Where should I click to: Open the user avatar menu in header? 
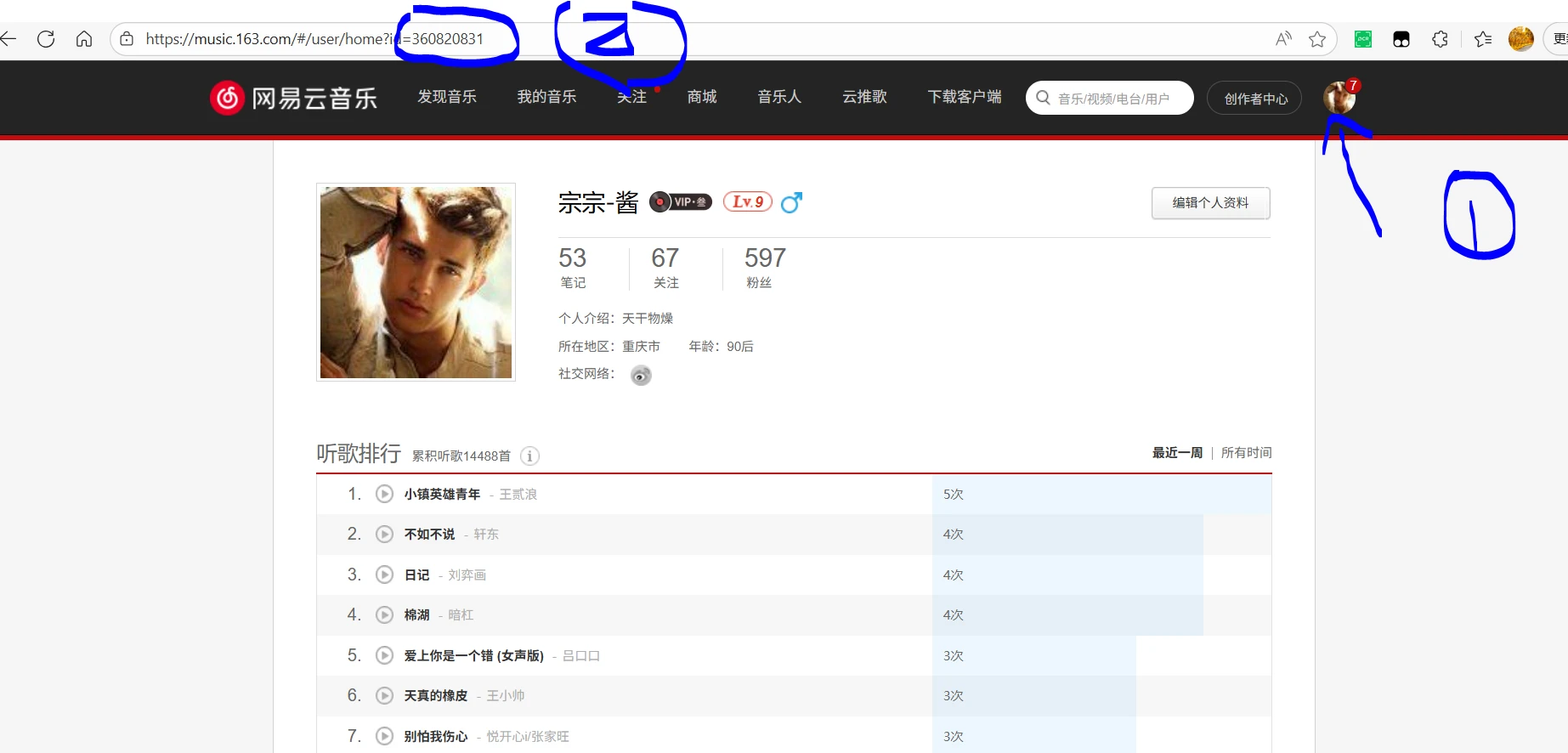coord(1339,98)
